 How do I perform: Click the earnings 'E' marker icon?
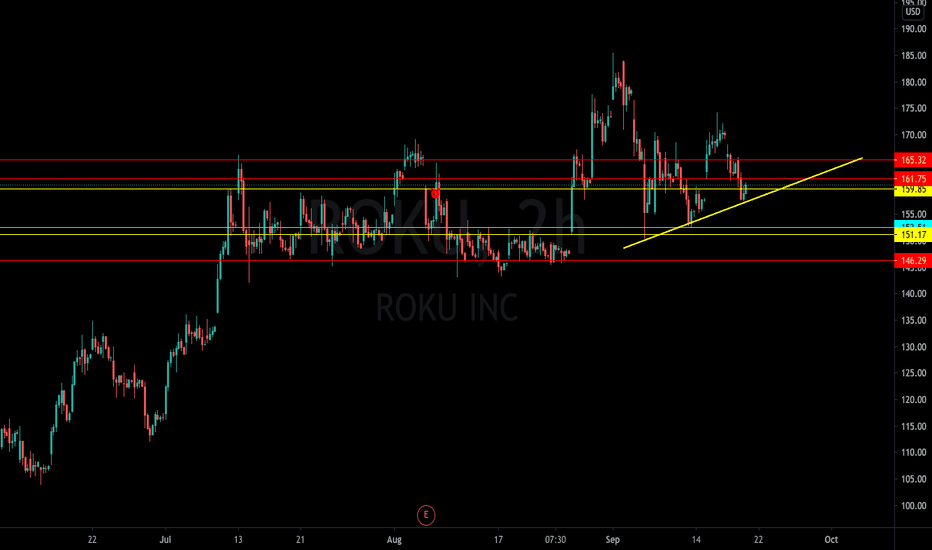(x=426, y=515)
